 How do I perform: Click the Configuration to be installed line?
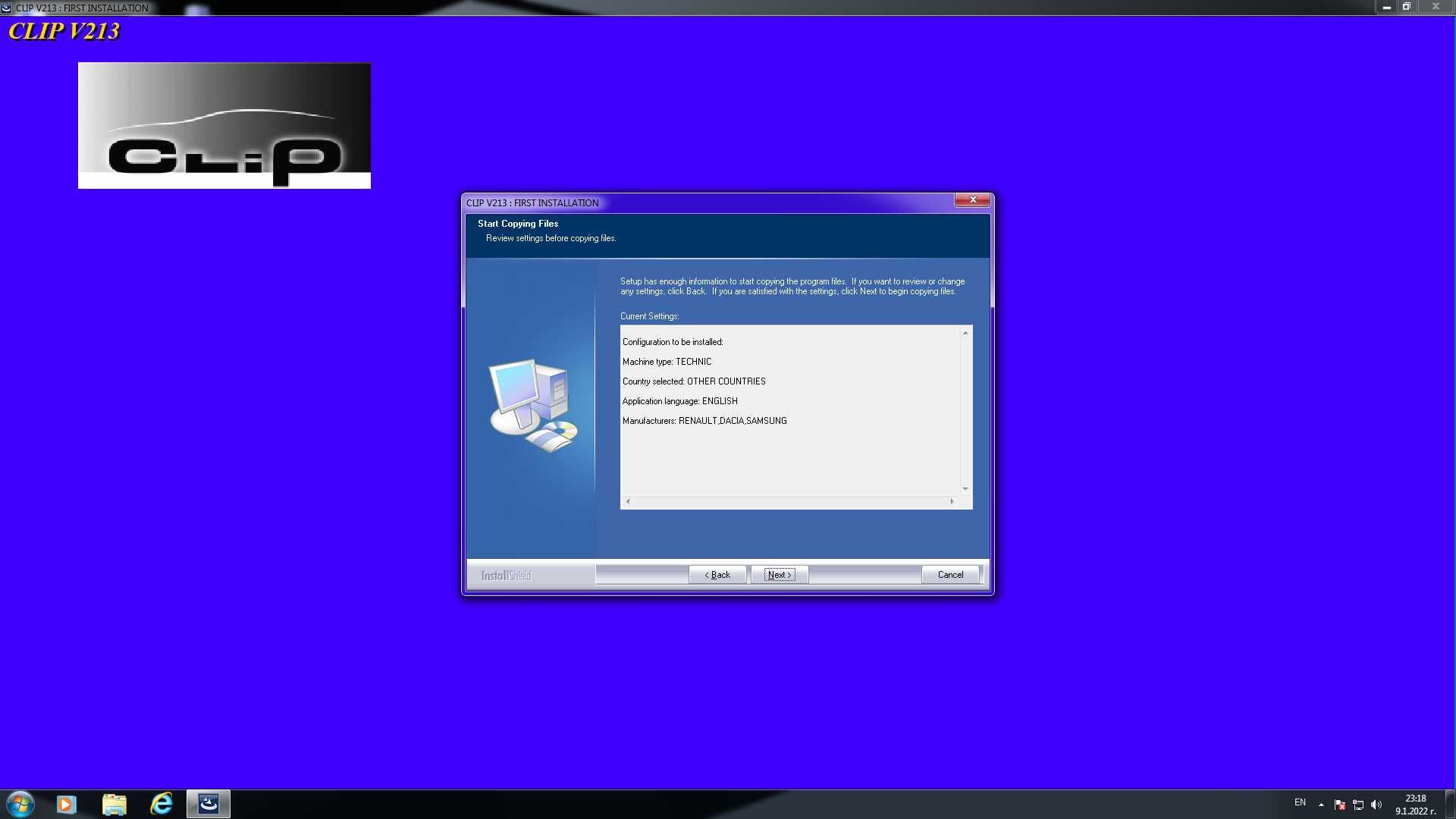(x=673, y=342)
